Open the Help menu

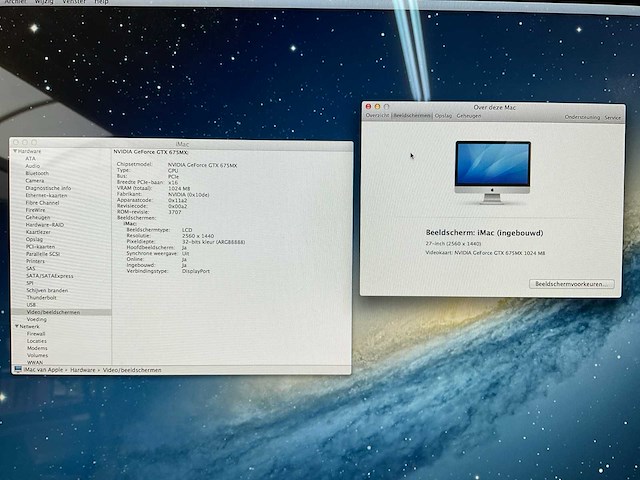coord(101,2)
